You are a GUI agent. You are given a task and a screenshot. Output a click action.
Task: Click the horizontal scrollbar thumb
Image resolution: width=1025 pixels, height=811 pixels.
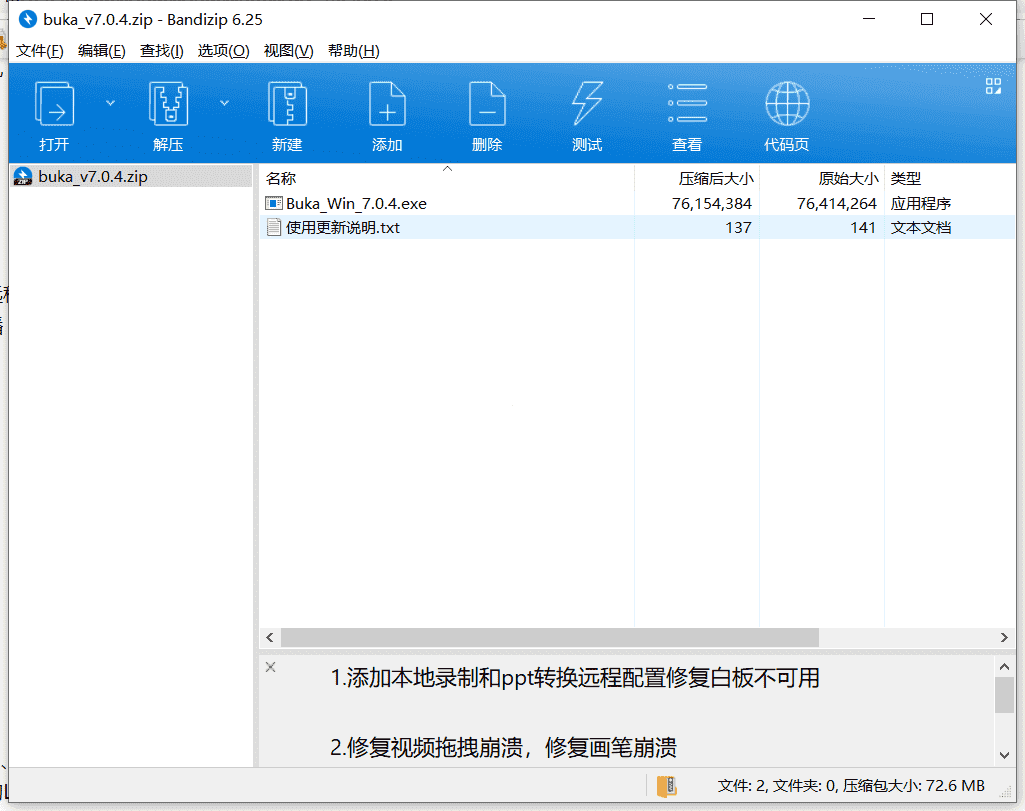pos(550,637)
